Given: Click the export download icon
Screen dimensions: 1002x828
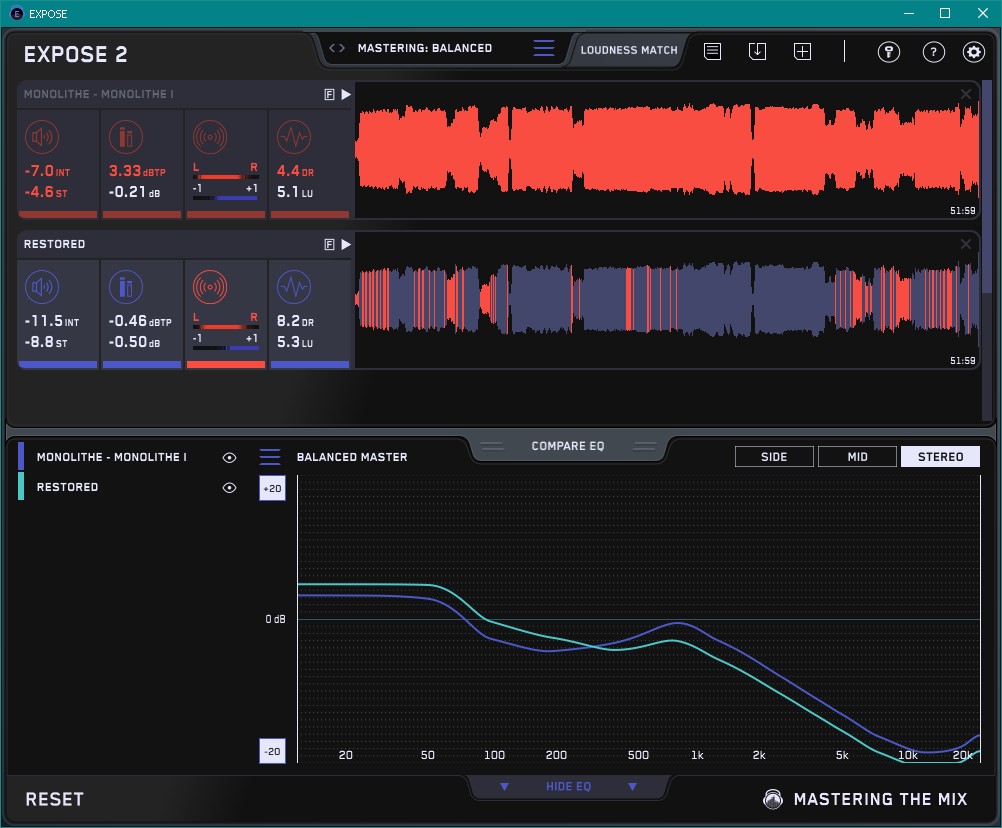Looking at the screenshot, I should click(757, 51).
